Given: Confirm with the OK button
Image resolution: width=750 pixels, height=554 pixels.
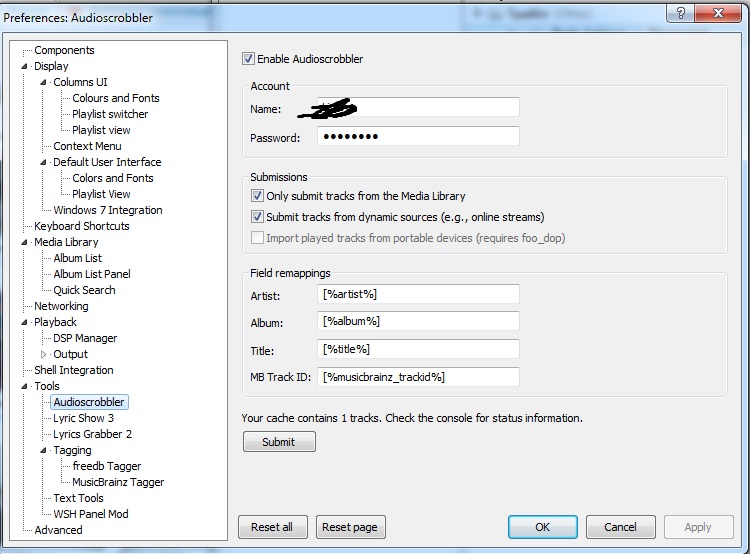Looking at the screenshot, I should (x=542, y=527).
